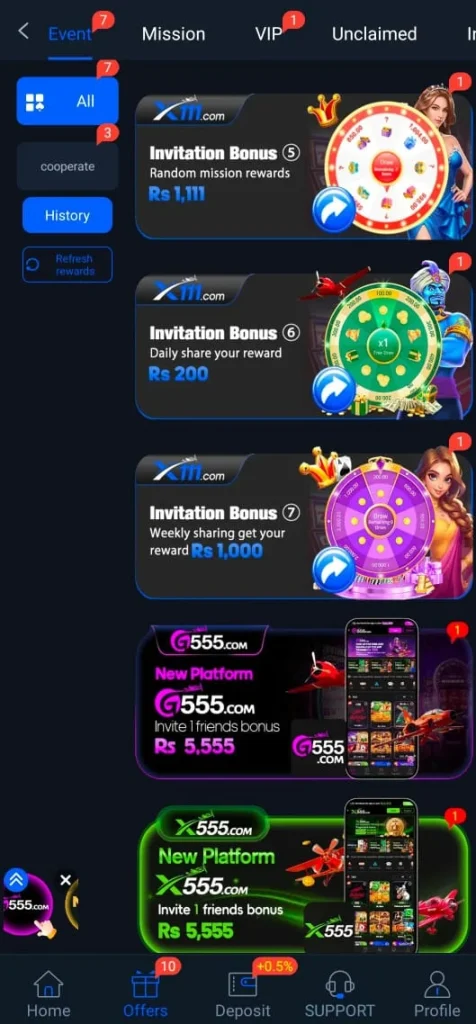The width and height of the screenshot is (476, 1024).
Task: Open the G555.com New Platform banner
Action: [x=304, y=702]
